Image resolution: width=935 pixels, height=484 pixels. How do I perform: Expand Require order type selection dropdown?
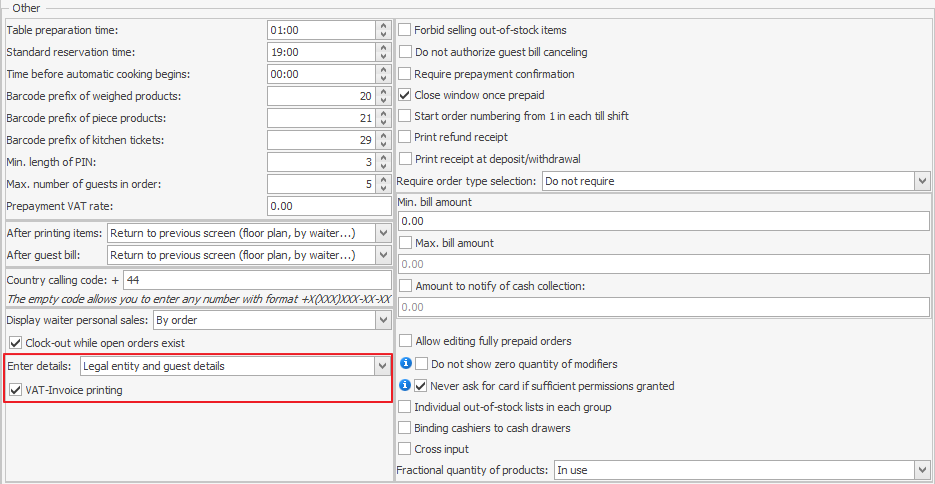click(921, 181)
